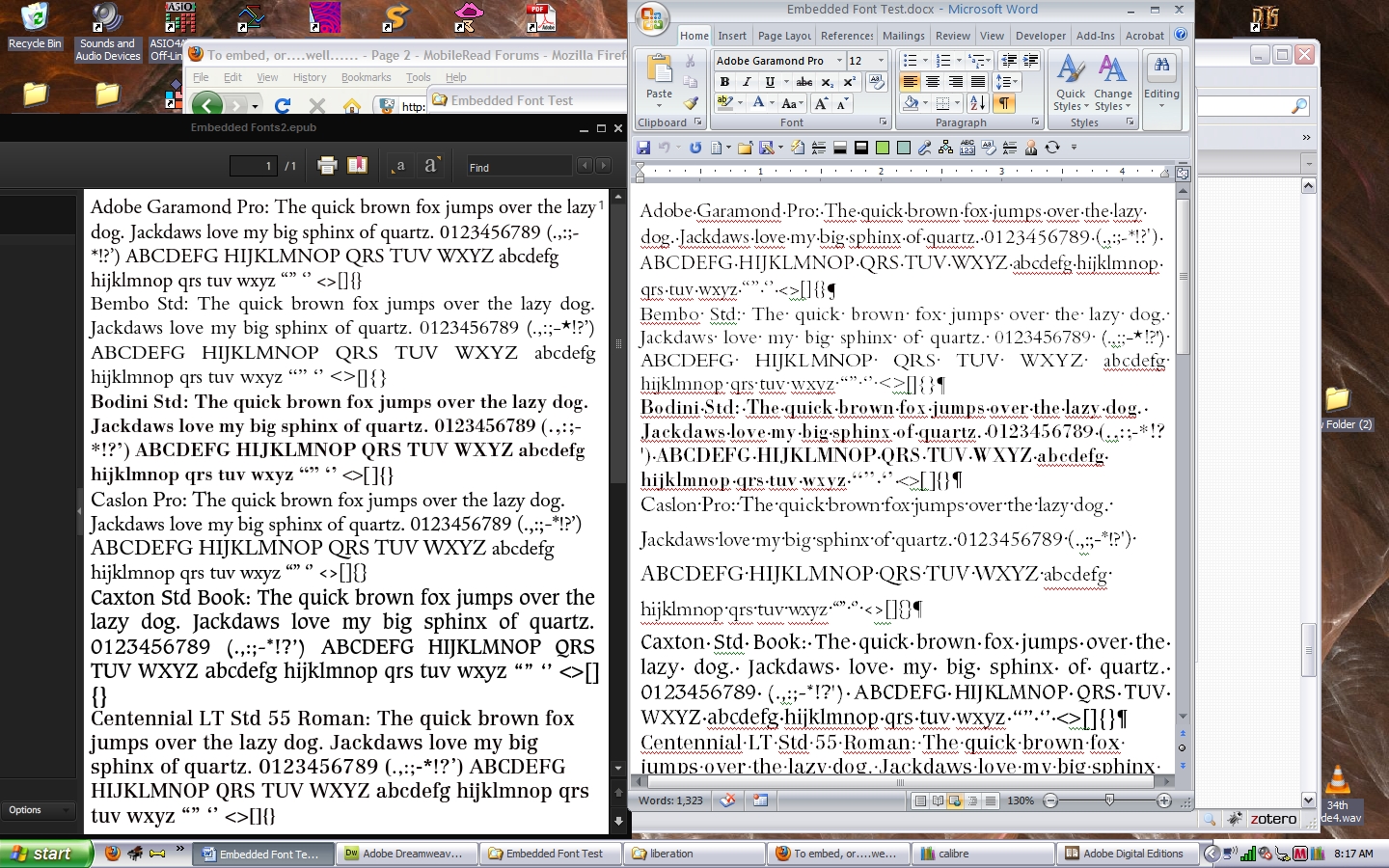Viewport: 1389px width, 868px height.
Task: Click the Sort A-Z paragraph icon
Action: (x=978, y=103)
